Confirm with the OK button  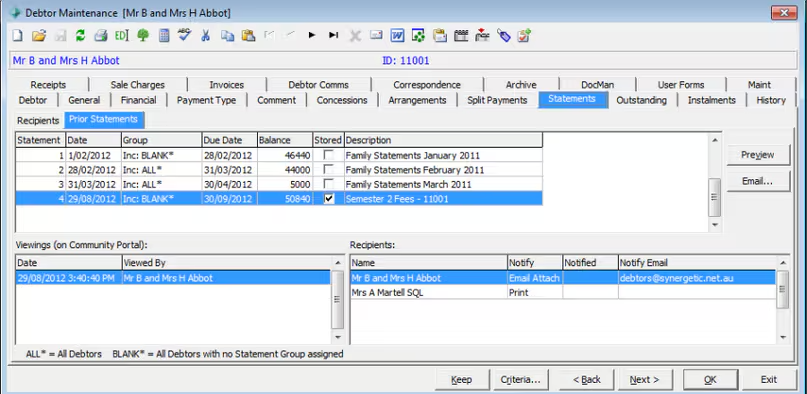[x=710, y=380]
